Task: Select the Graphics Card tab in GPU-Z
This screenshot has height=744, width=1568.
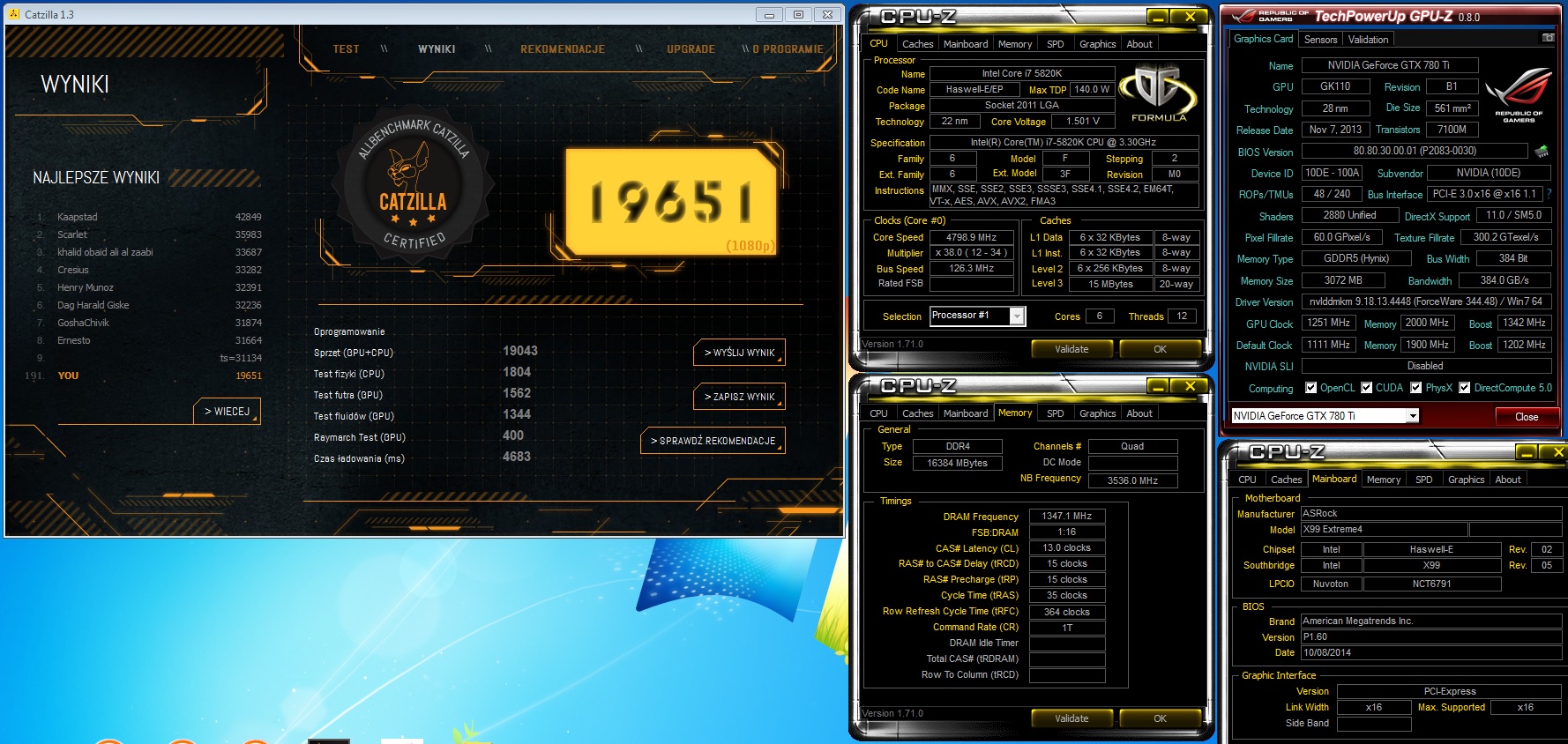Action: (1263, 39)
